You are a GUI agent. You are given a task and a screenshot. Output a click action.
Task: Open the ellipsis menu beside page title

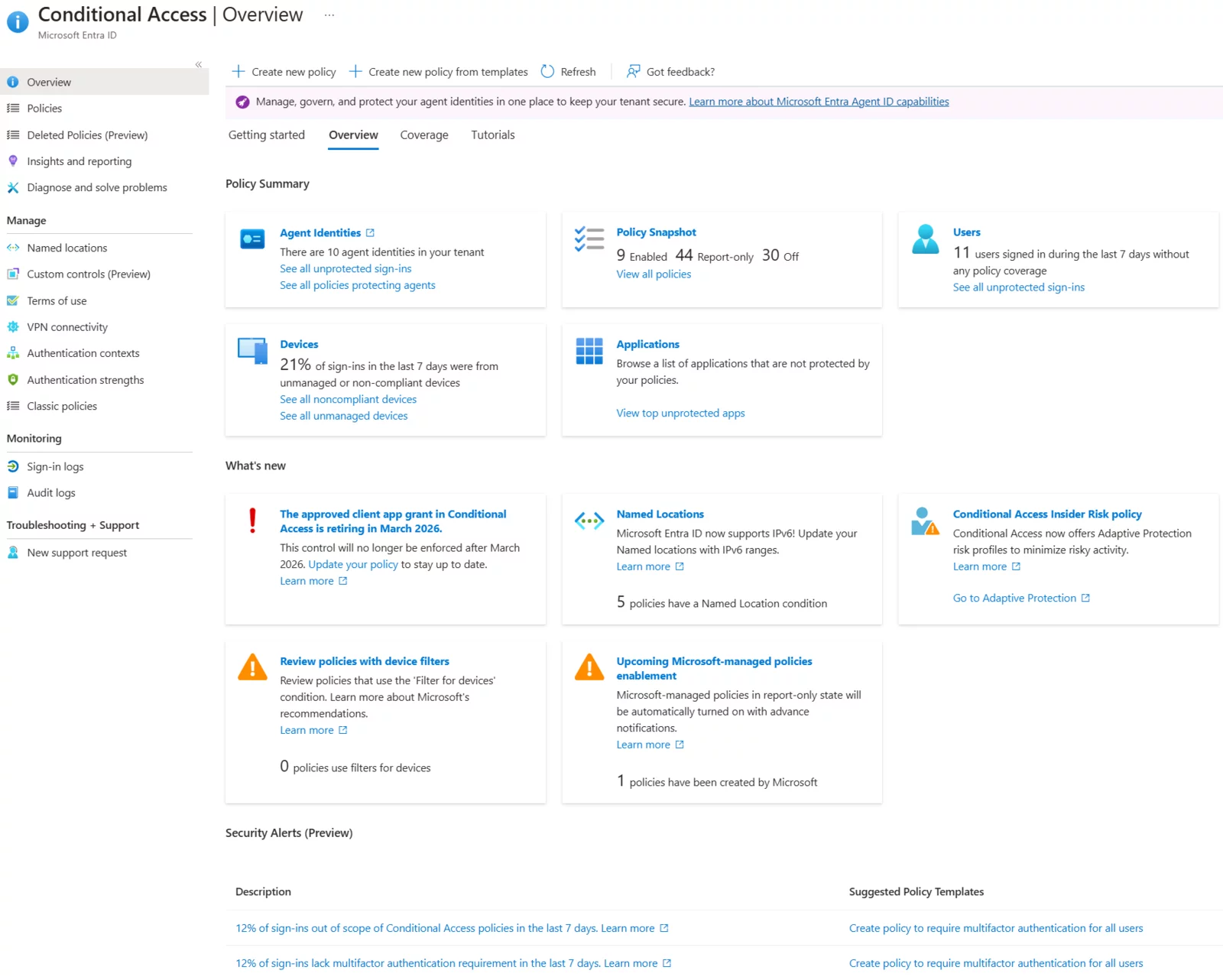point(329,15)
